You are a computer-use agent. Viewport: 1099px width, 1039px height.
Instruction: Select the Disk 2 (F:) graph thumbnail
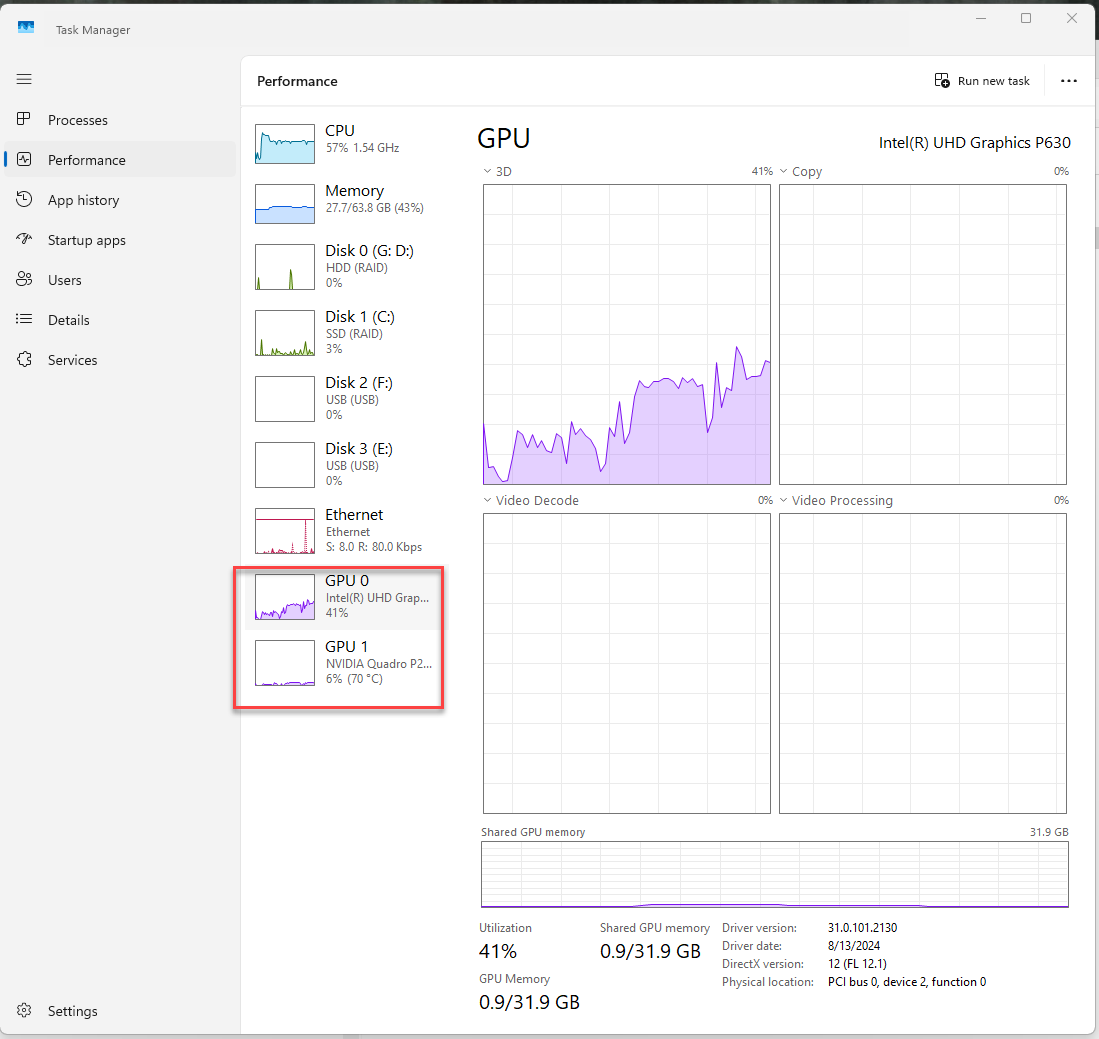[x=285, y=399]
